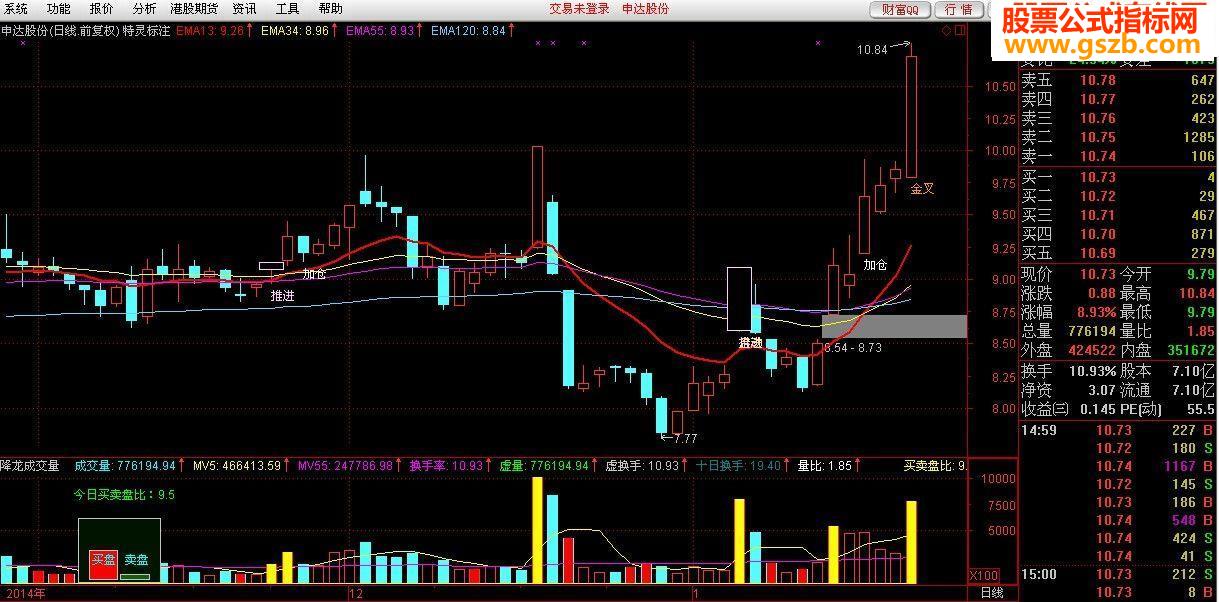The height and width of the screenshot is (602, 1219).
Task: Click the 内盘 value 351672
Action: pyautogui.click(x=1190, y=350)
